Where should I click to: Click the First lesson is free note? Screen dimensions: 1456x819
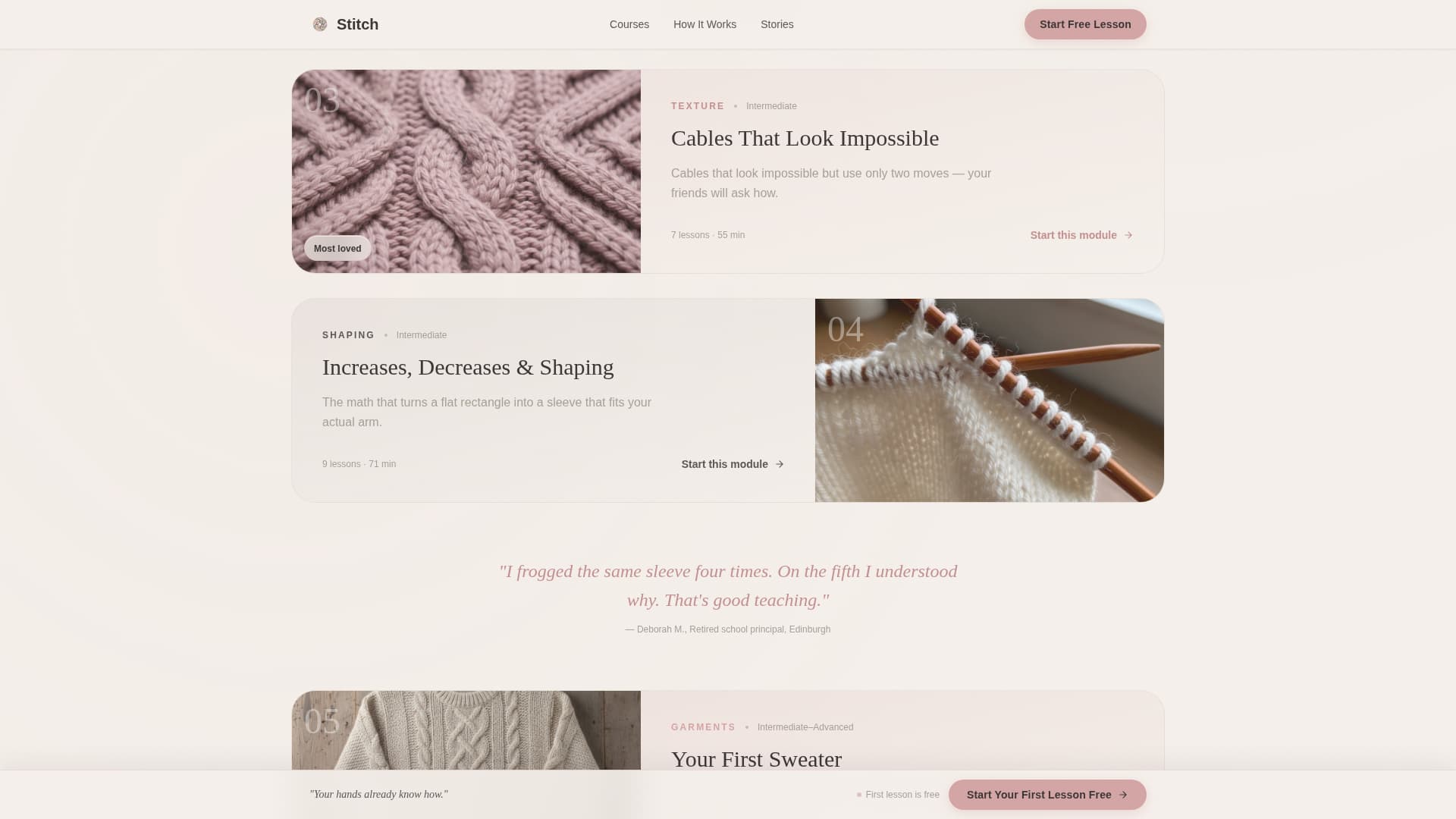[x=898, y=795]
